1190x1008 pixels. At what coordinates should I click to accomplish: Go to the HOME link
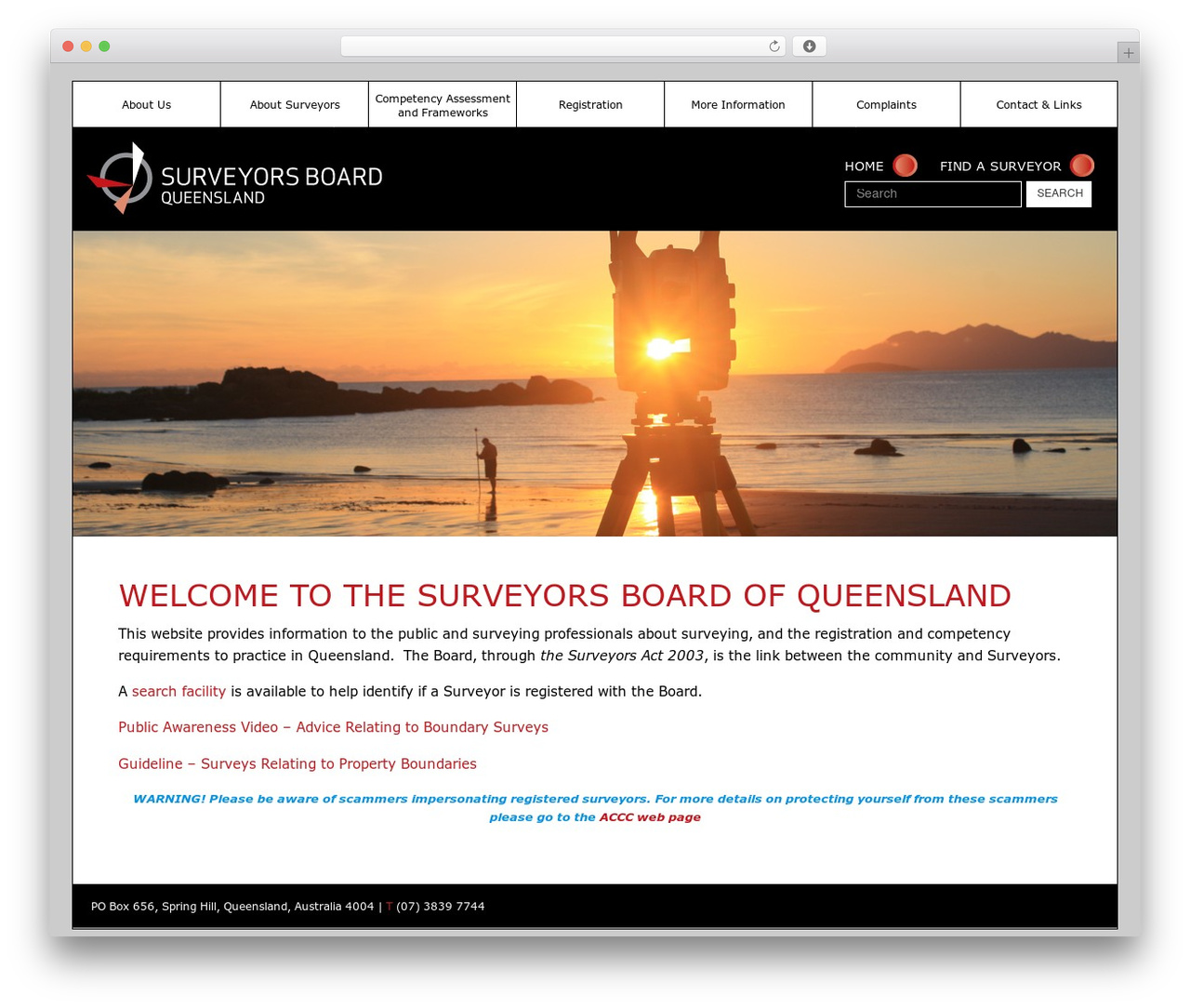[x=864, y=166]
